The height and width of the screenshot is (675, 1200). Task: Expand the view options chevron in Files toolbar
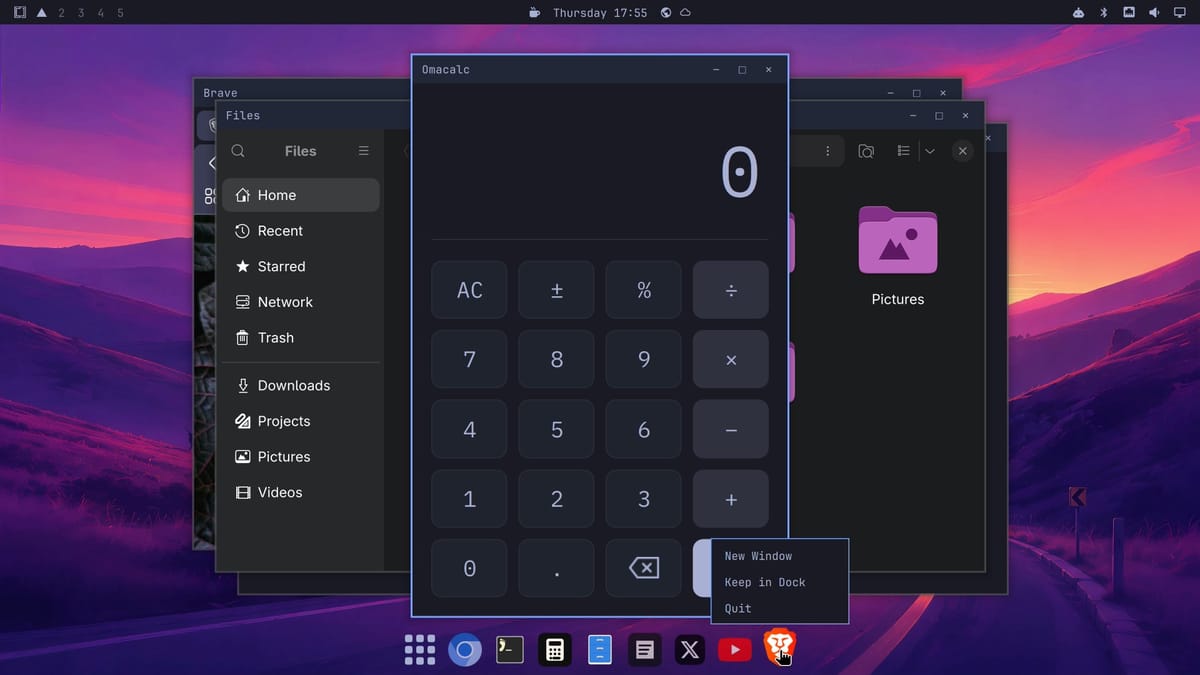[x=930, y=151]
